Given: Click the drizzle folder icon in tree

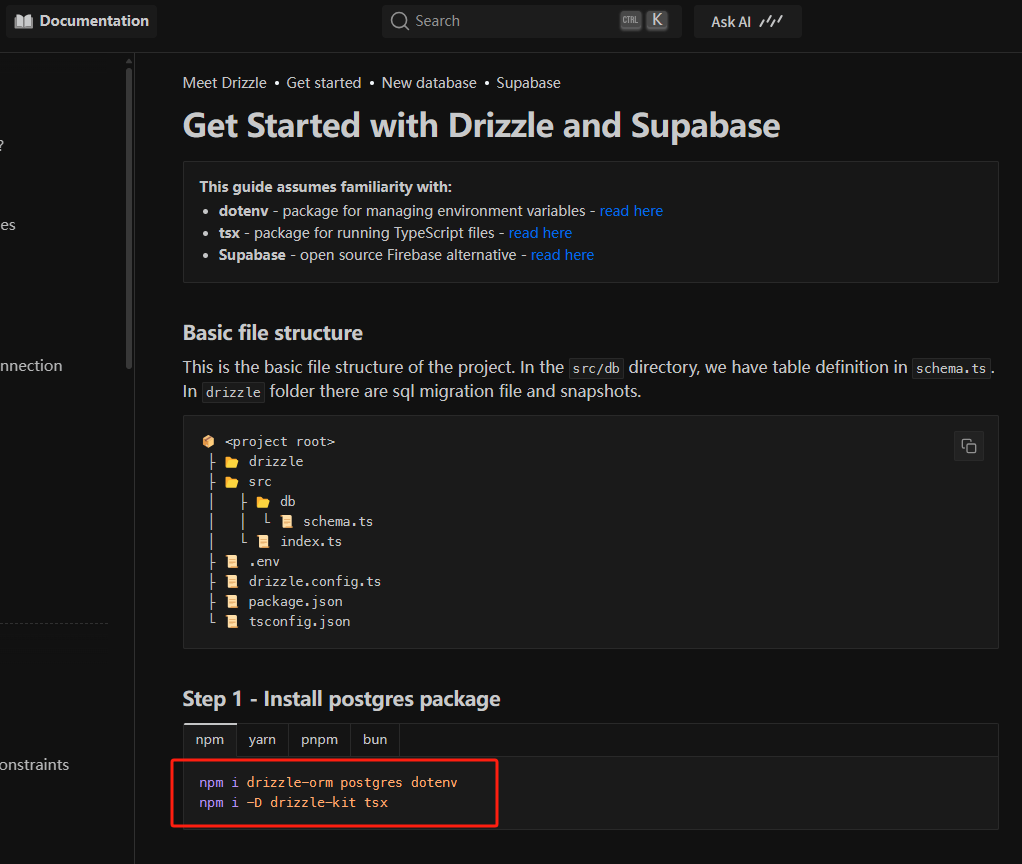Looking at the screenshot, I should (x=231, y=462).
